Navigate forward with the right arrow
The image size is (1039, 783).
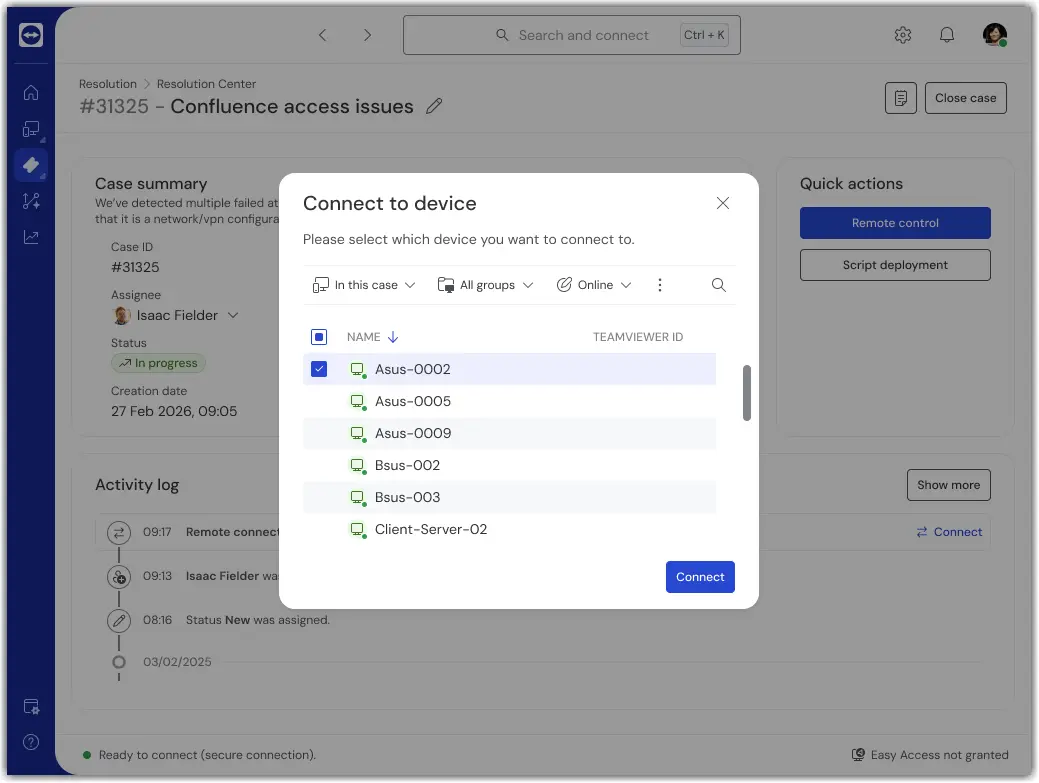(x=367, y=35)
